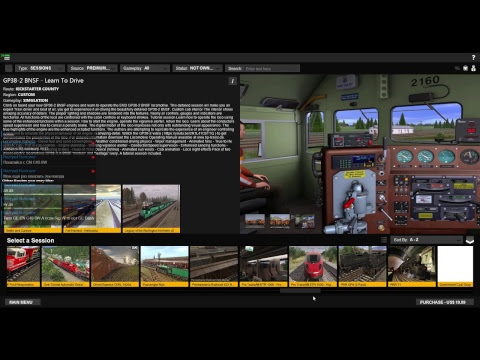Click the session title GP38-2 BNSF - Learn To Drive

[43, 81]
